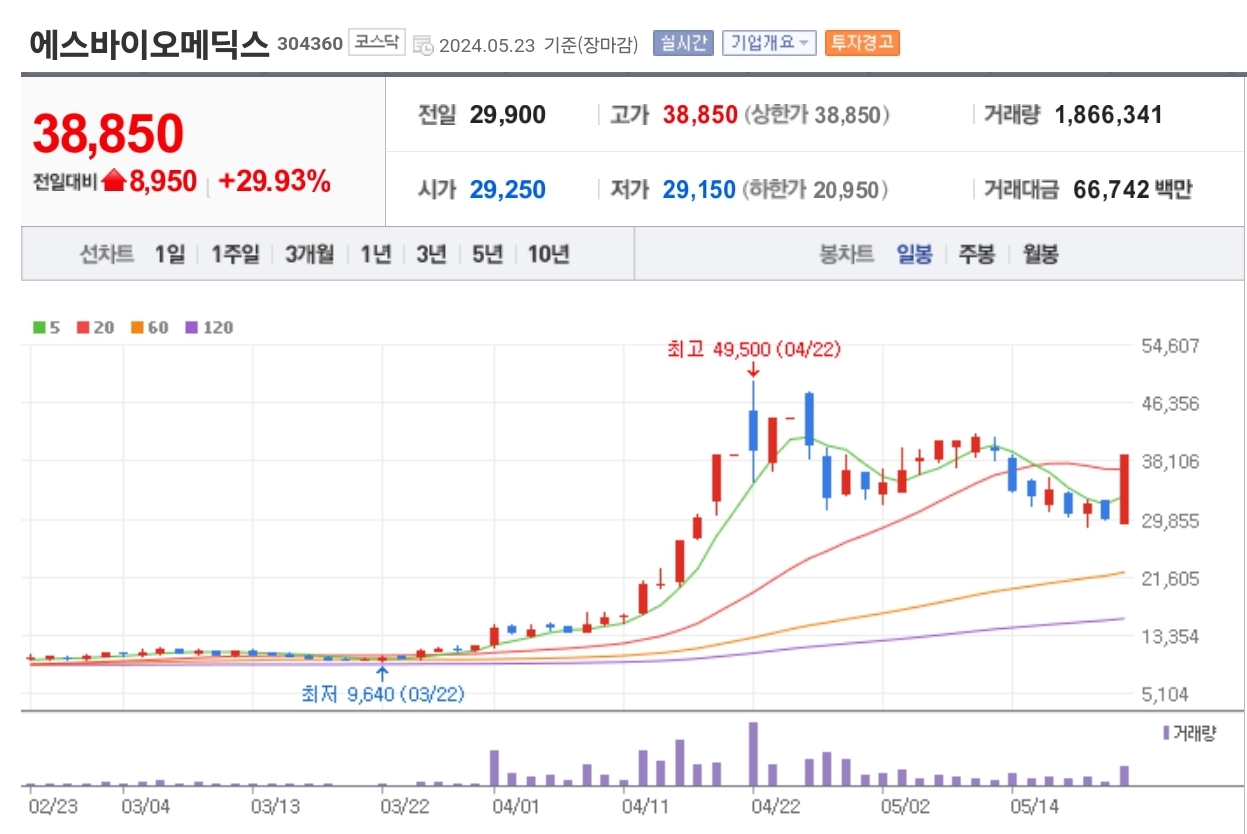Viewport: 1247px width, 834px height.
Task: Click the 실시간 real-time button
Action: (x=683, y=43)
